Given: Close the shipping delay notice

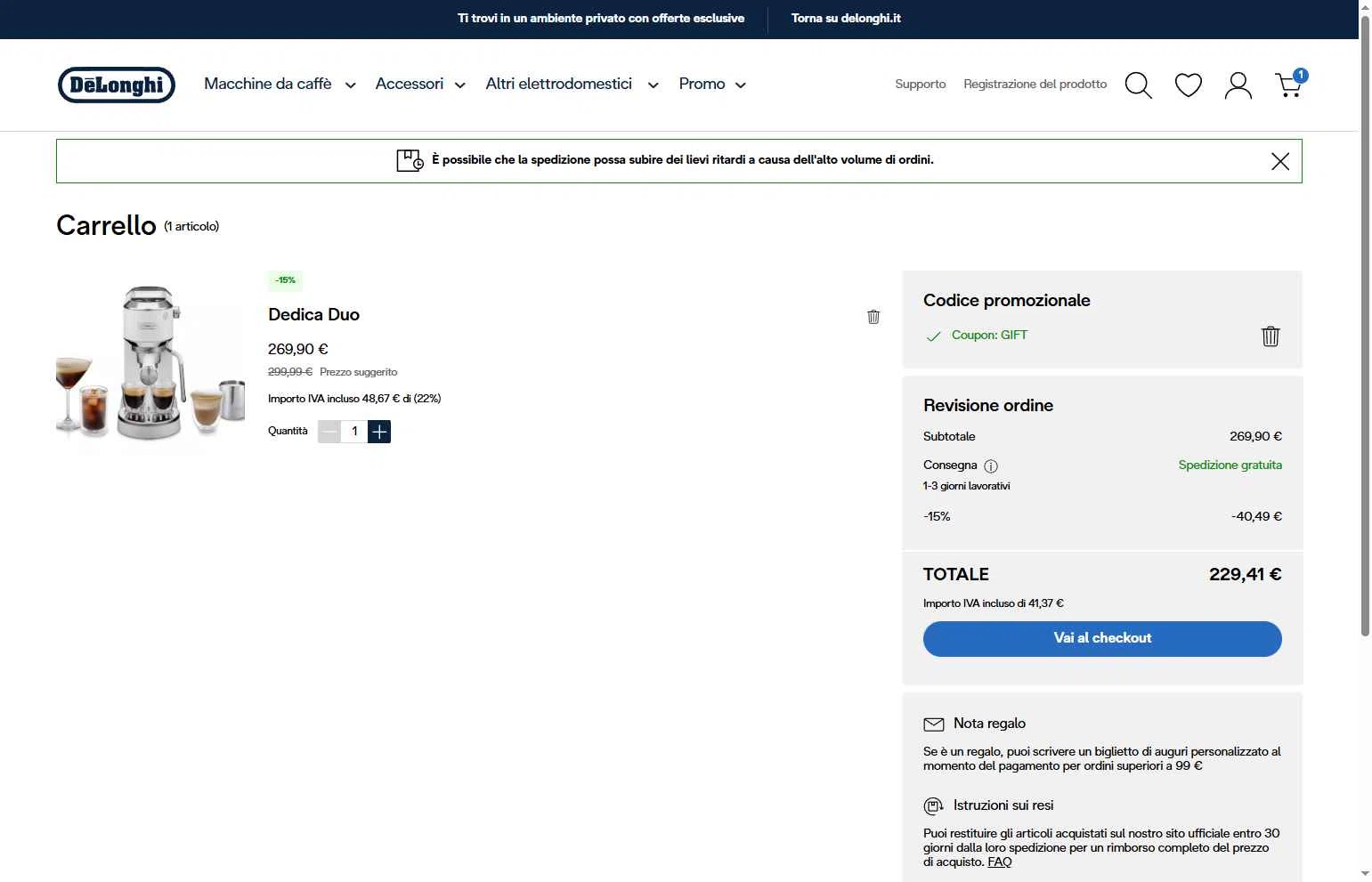Looking at the screenshot, I should coord(1280,161).
